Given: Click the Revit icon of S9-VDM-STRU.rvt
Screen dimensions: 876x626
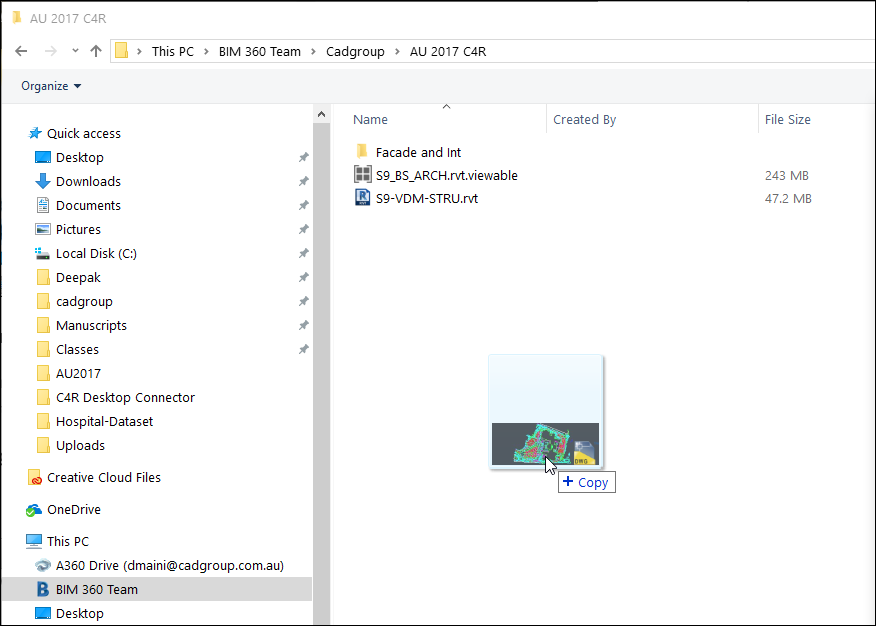Looking at the screenshot, I should (362, 197).
